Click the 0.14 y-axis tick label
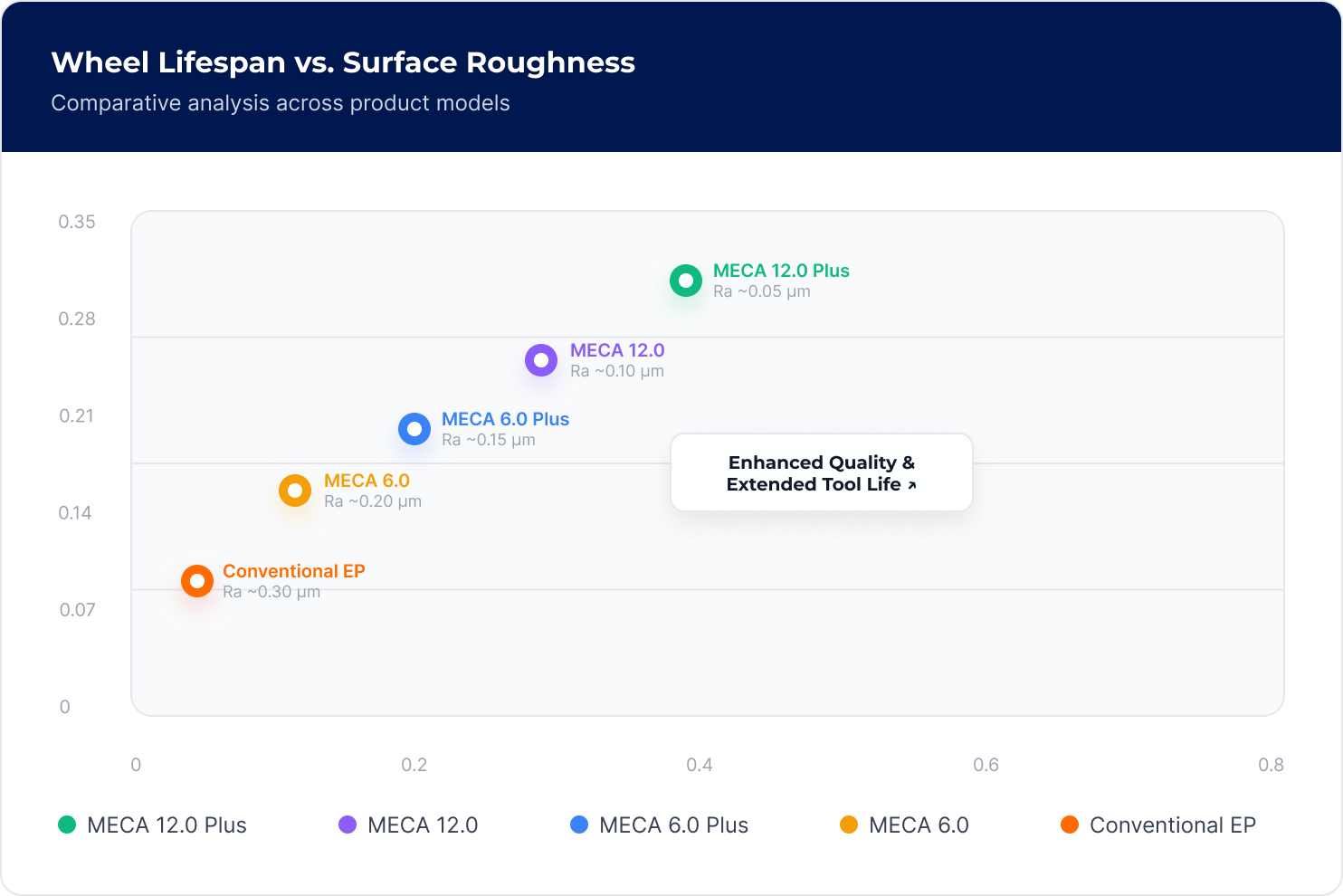The height and width of the screenshot is (896, 1343). 75,513
